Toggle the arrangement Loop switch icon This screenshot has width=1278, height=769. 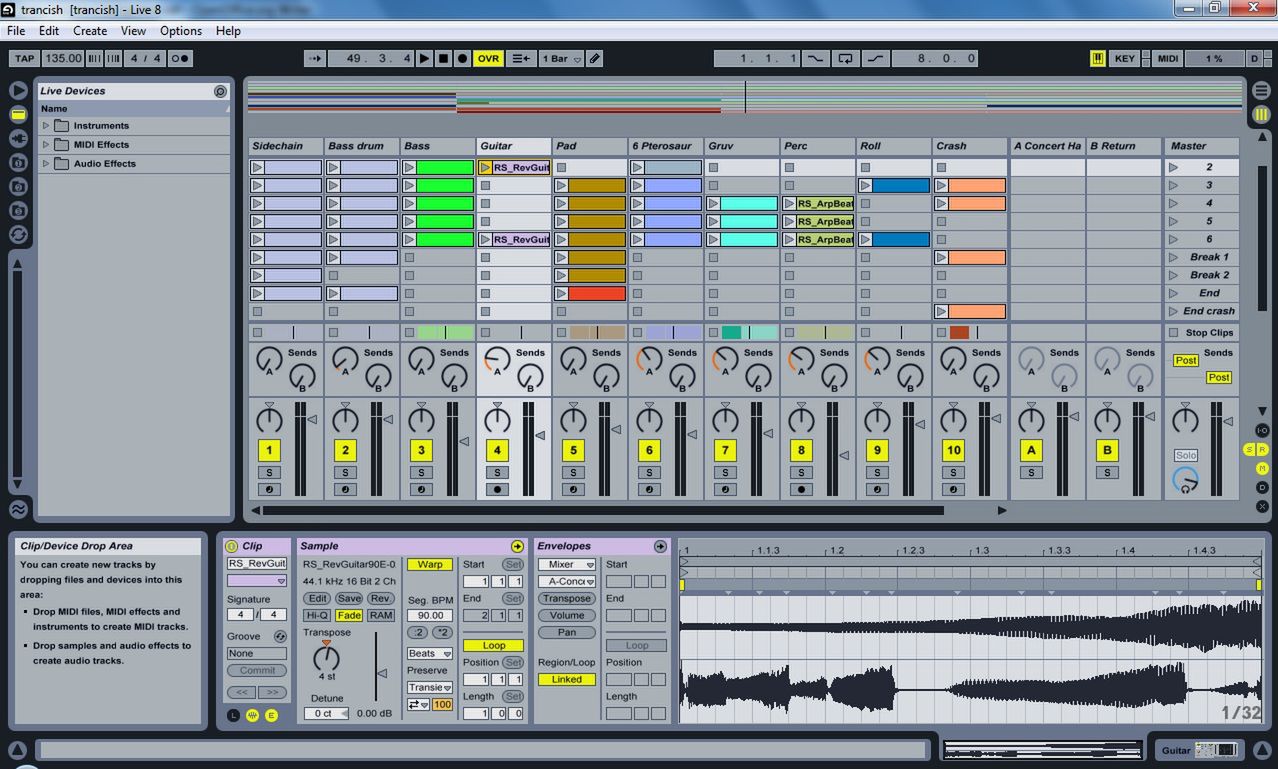point(846,59)
